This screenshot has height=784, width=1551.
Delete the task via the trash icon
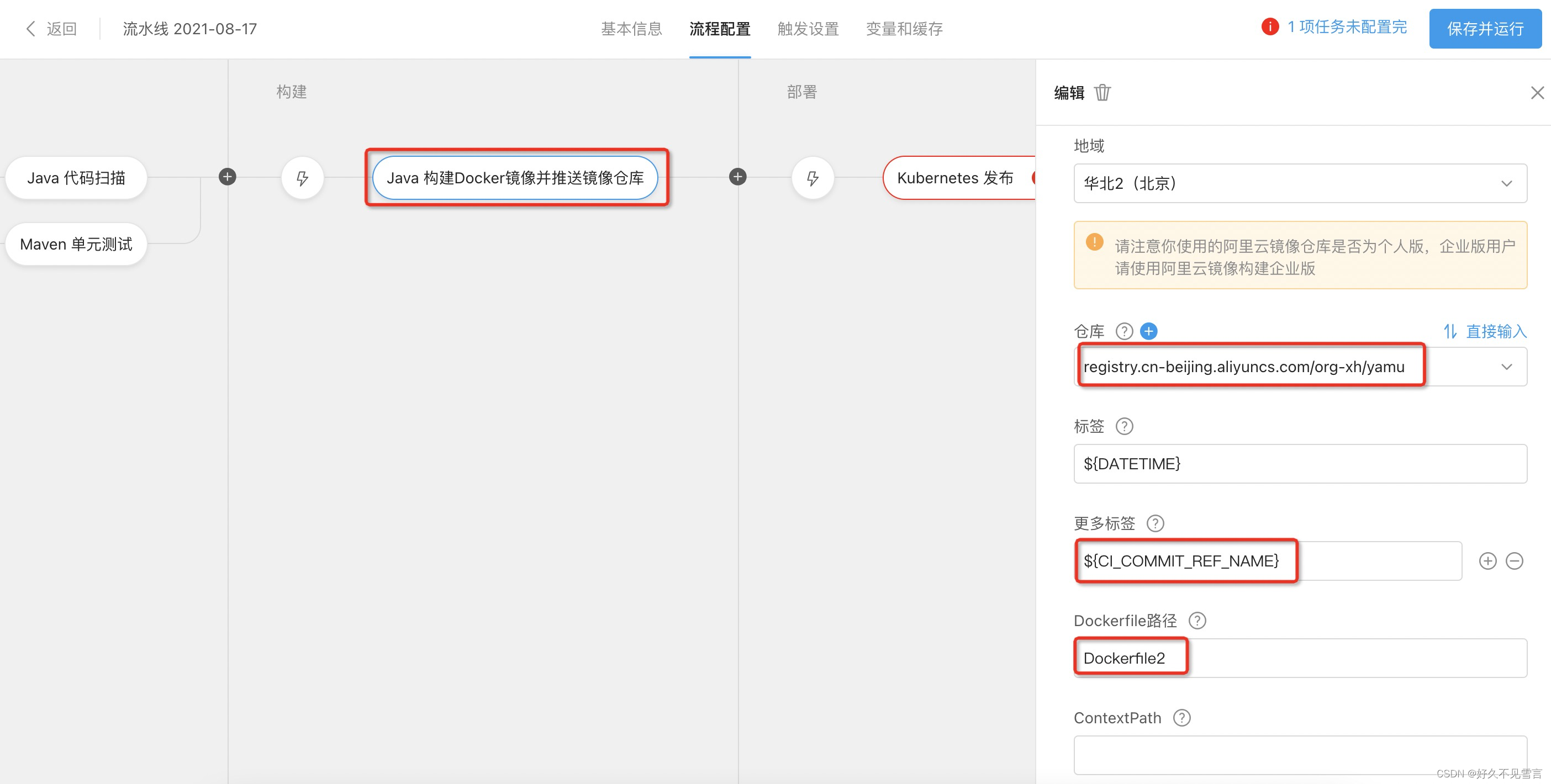(x=1102, y=93)
